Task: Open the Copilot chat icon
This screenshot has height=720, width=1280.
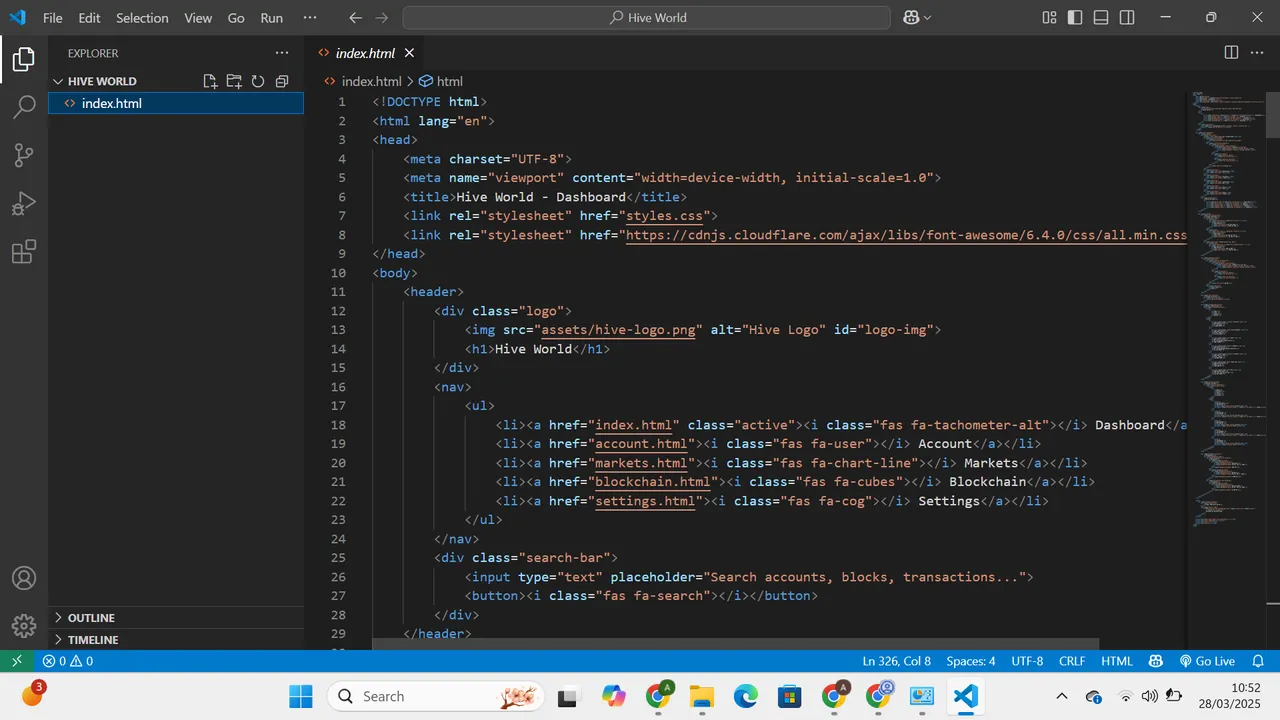Action: click(x=911, y=18)
